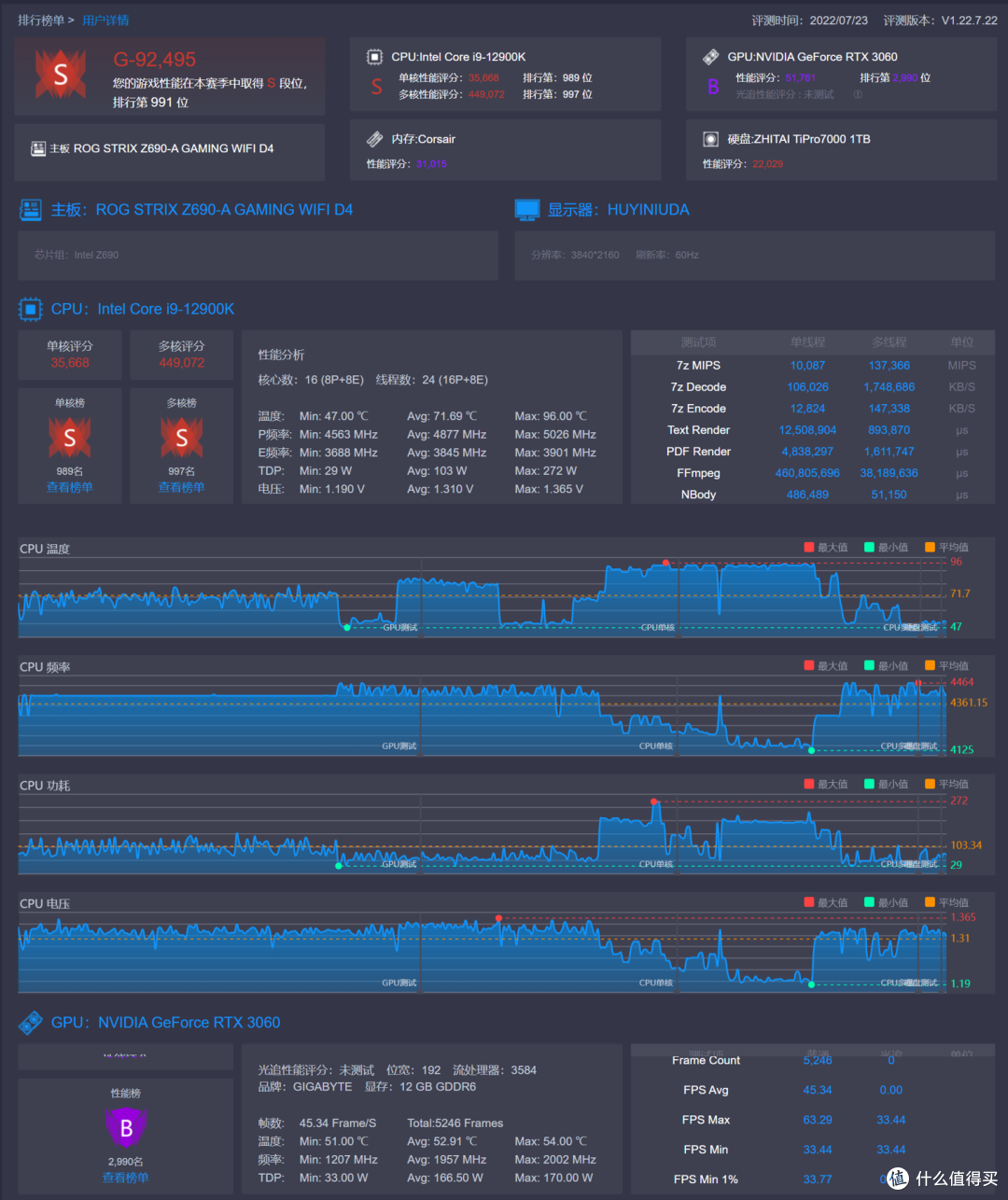Screen dimensions: 1008x1200
Task: Click the red S letter in the top CPU card
Action: pos(376,87)
